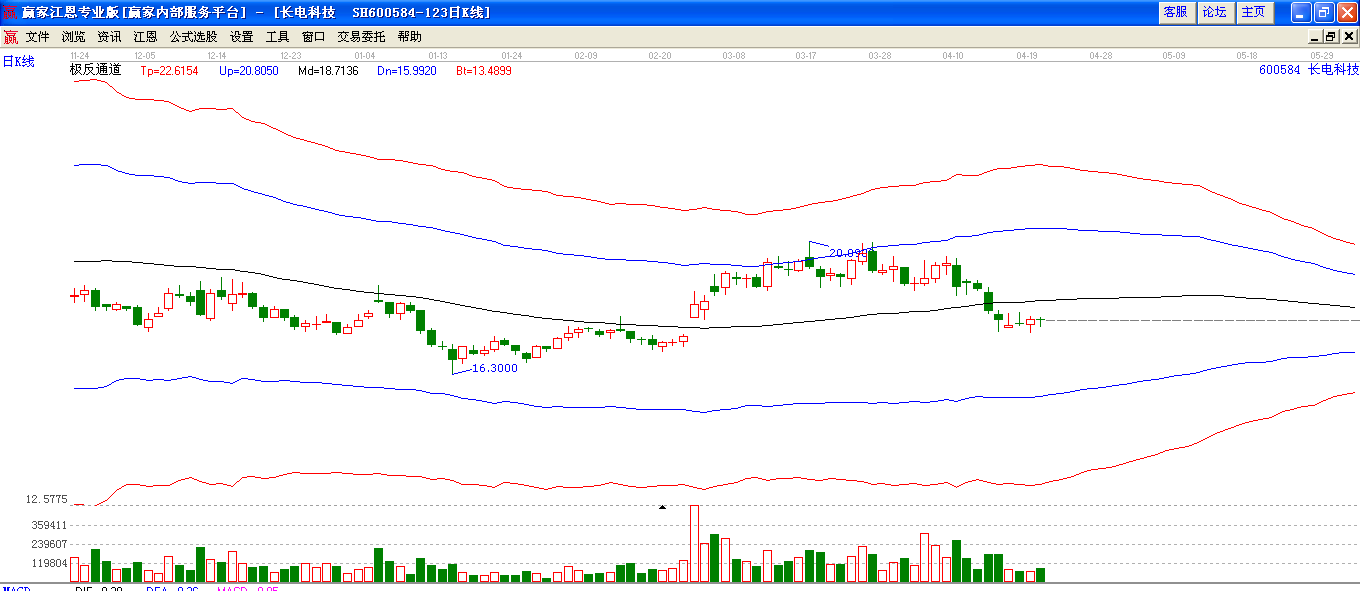
Task: Open the 窗口 menu
Action: pyautogui.click(x=313, y=37)
